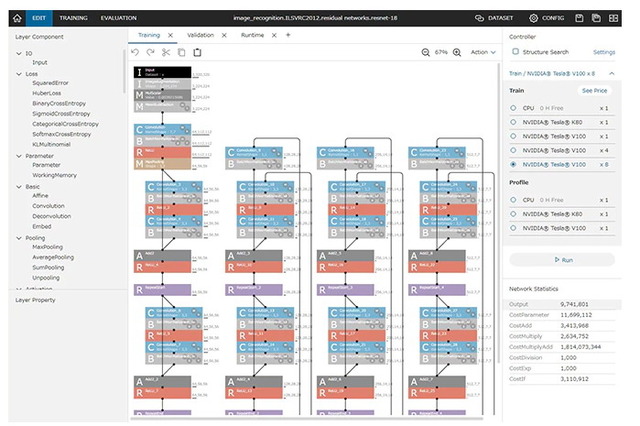This screenshot has height=426, width=640.
Task: Select NVIDIA Tesla K80 for Train
Action: point(513,122)
